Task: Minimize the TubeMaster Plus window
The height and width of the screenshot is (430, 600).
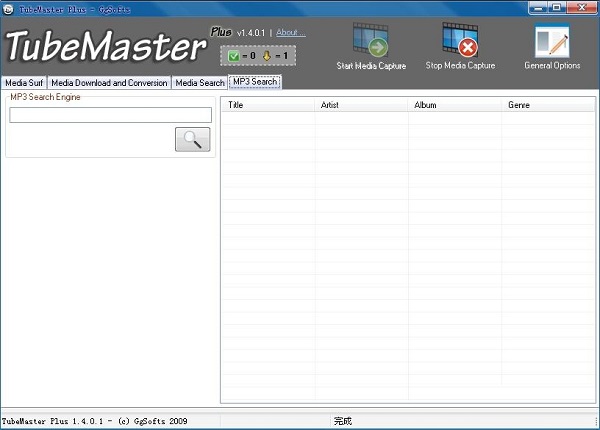Action: tap(538, 8)
